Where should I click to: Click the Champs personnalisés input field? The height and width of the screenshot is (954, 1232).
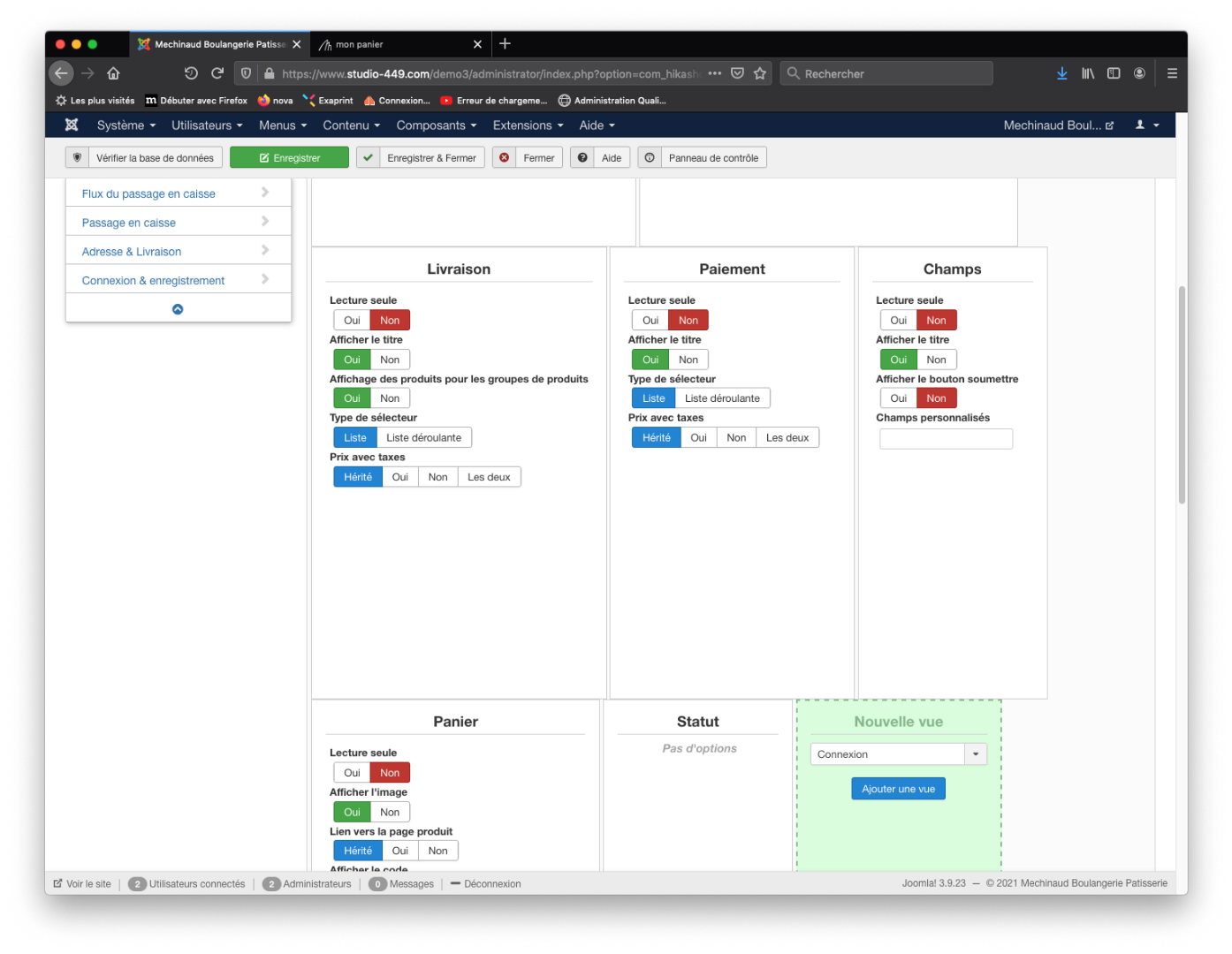(x=946, y=439)
